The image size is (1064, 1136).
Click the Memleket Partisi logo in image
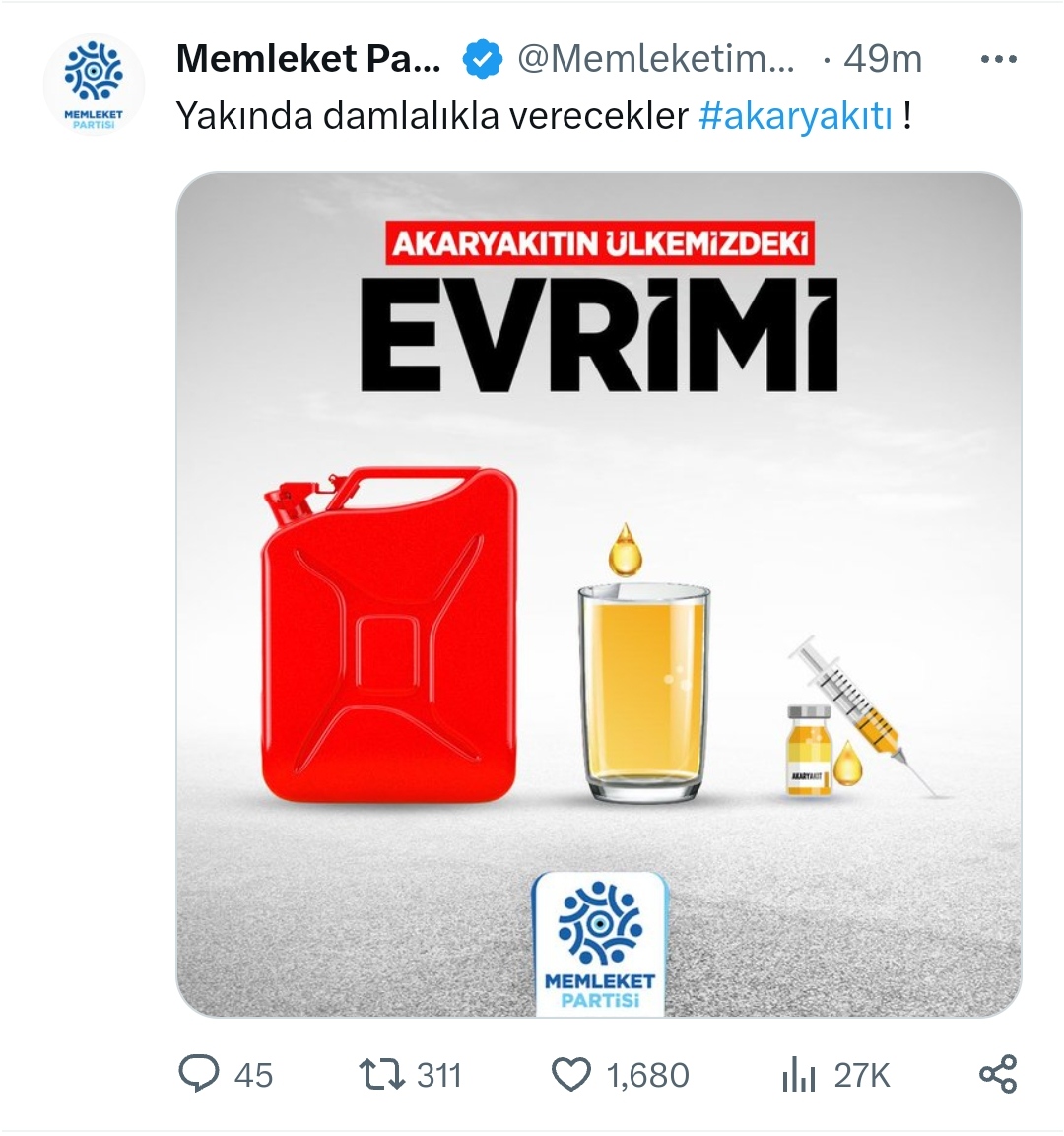[x=600, y=945]
